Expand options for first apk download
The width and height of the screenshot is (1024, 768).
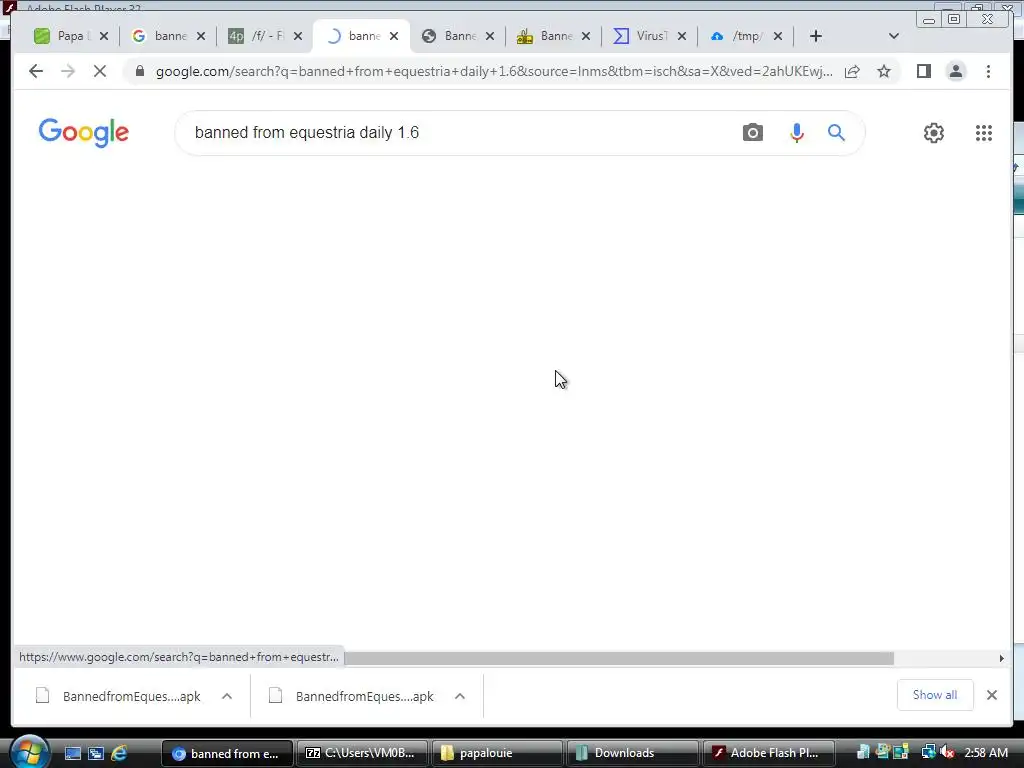227,696
